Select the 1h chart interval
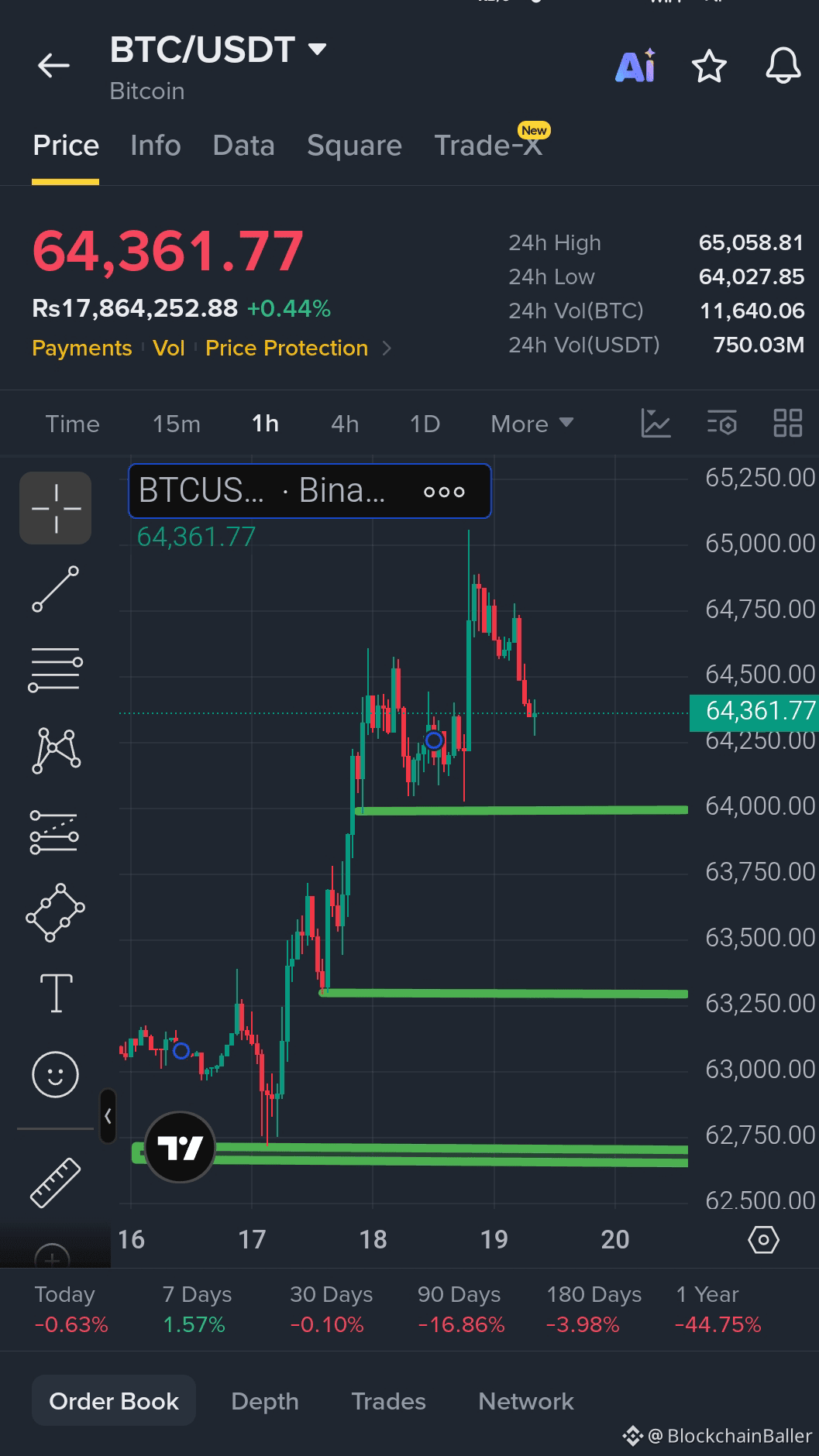This screenshot has height=1456, width=819. click(x=265, y=424)
